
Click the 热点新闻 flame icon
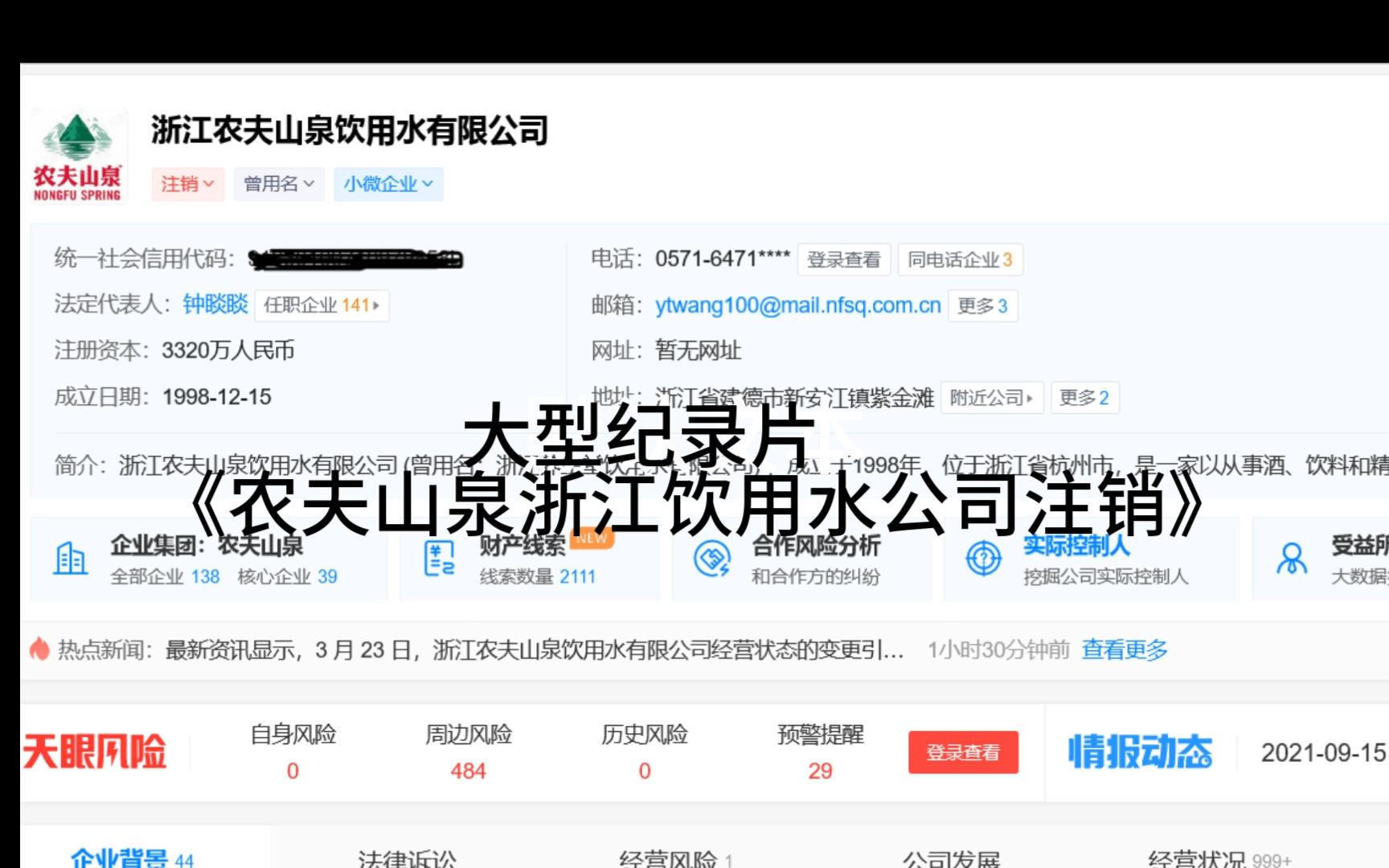pos(39,649)
